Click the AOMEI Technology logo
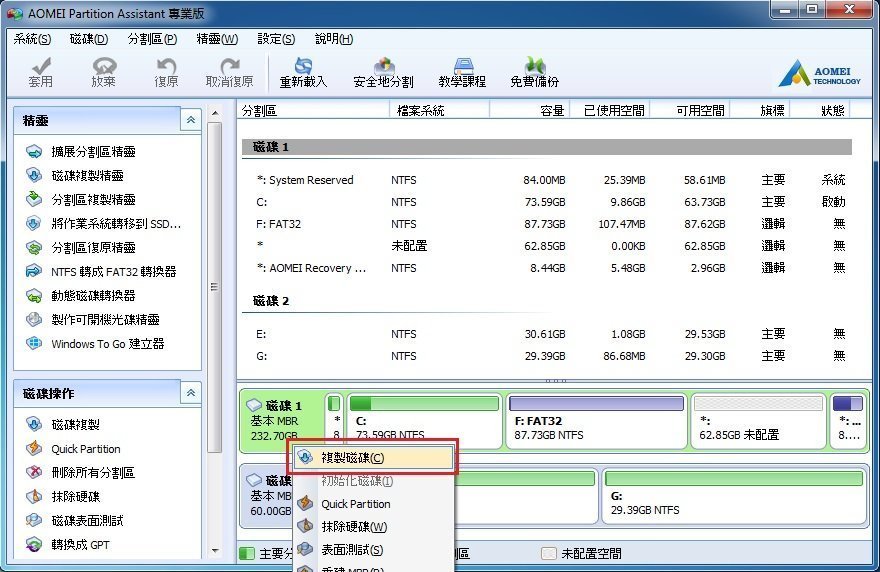The height and width of the screenshot is (572, 880). point(819,74)
